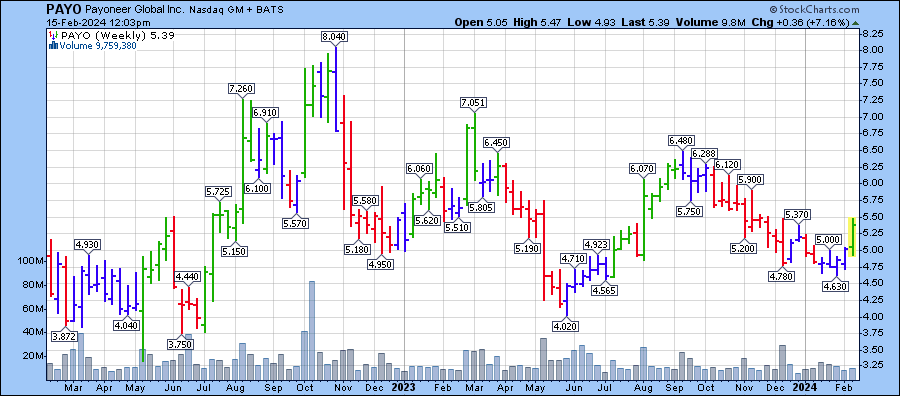Screen dimensions: 900x396
Task: Click the 4.440 price label
Action: click(x=187, y=277)
